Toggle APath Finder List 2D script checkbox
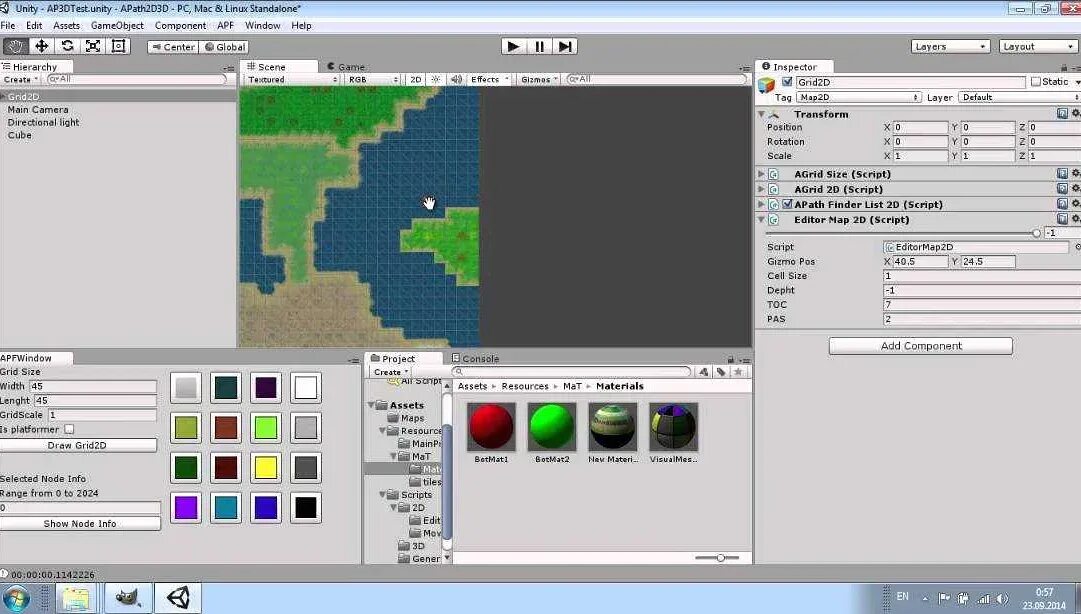Screen dimensions: 1081x614 pyautogui.click(x=787, y=204)
